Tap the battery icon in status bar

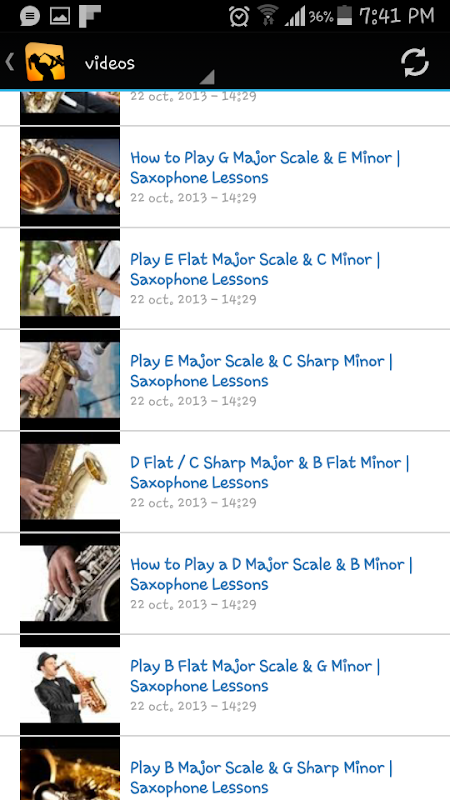[345, 15]
